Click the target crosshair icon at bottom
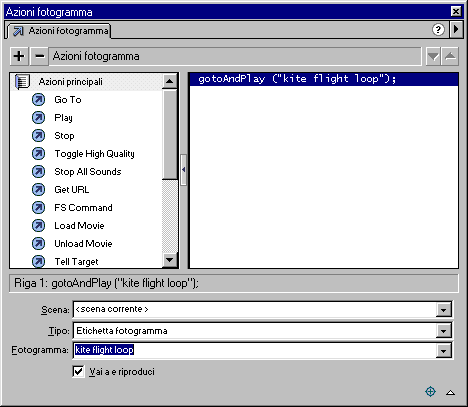This screenshot has width=468, height=407. pyautogui.click(x=430, y=391)
